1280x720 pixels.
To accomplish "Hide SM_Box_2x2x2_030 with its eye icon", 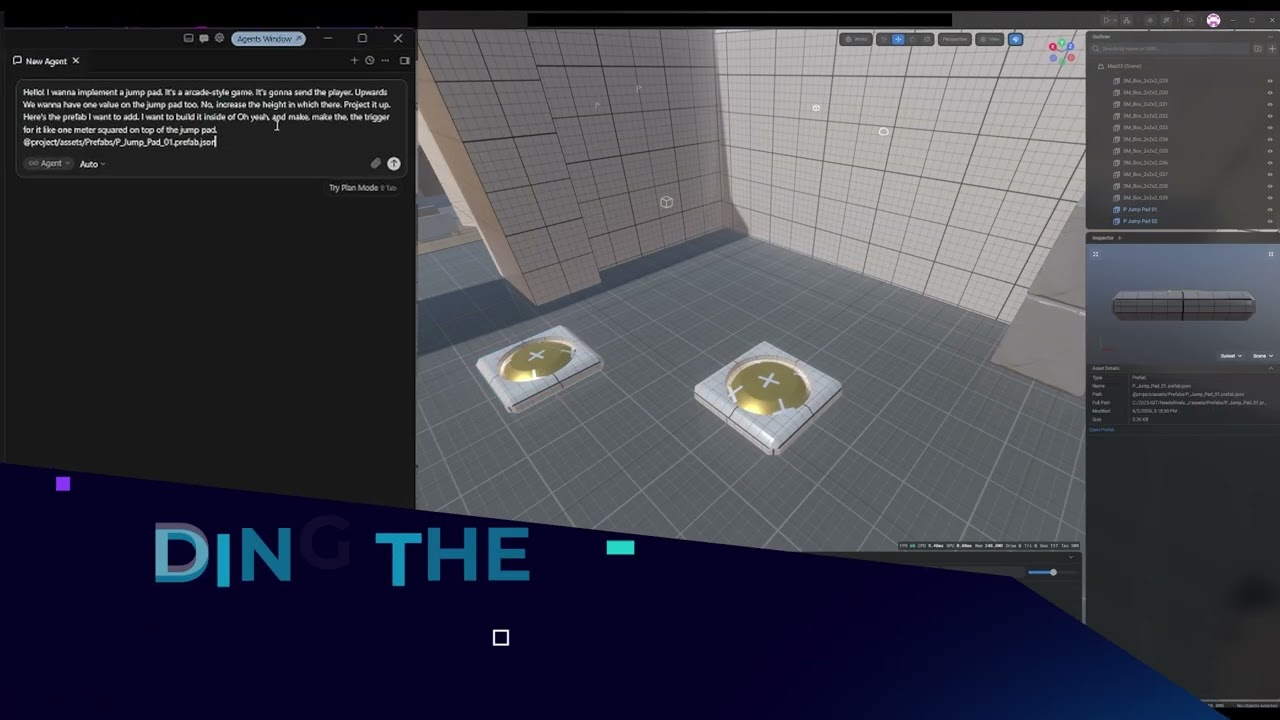I will (1270, 92).
